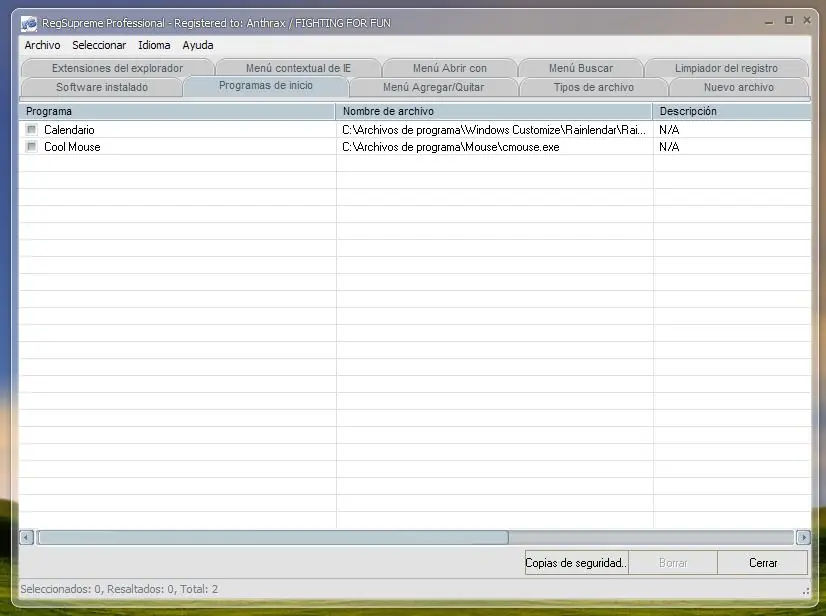Close the RegSupreme window

pos(807,20)
